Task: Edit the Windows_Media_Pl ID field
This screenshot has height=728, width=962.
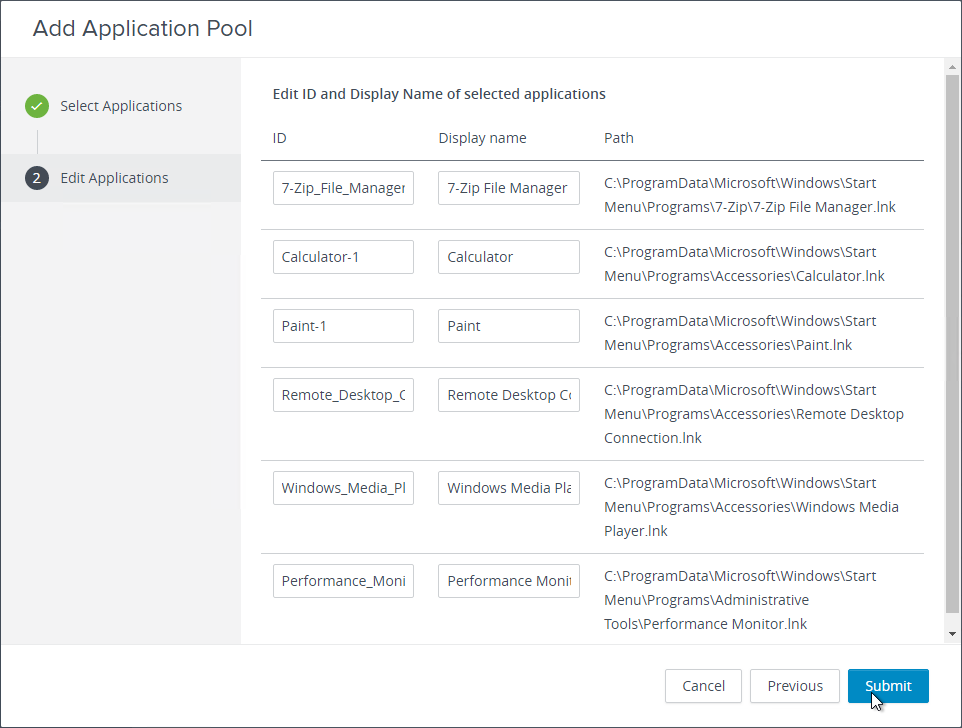Action: 343,488
